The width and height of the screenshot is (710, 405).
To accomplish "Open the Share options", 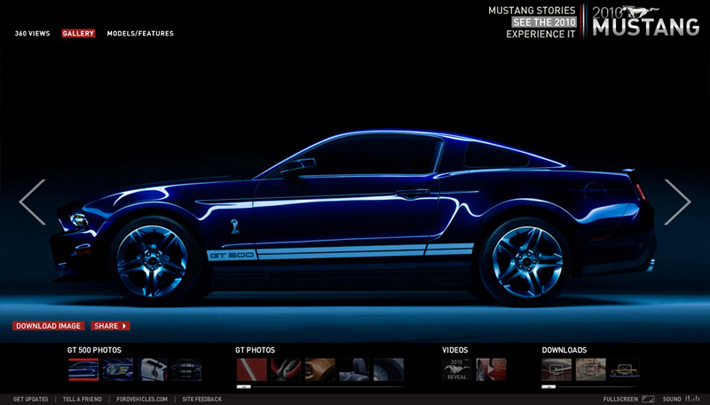I will [110, 326].
